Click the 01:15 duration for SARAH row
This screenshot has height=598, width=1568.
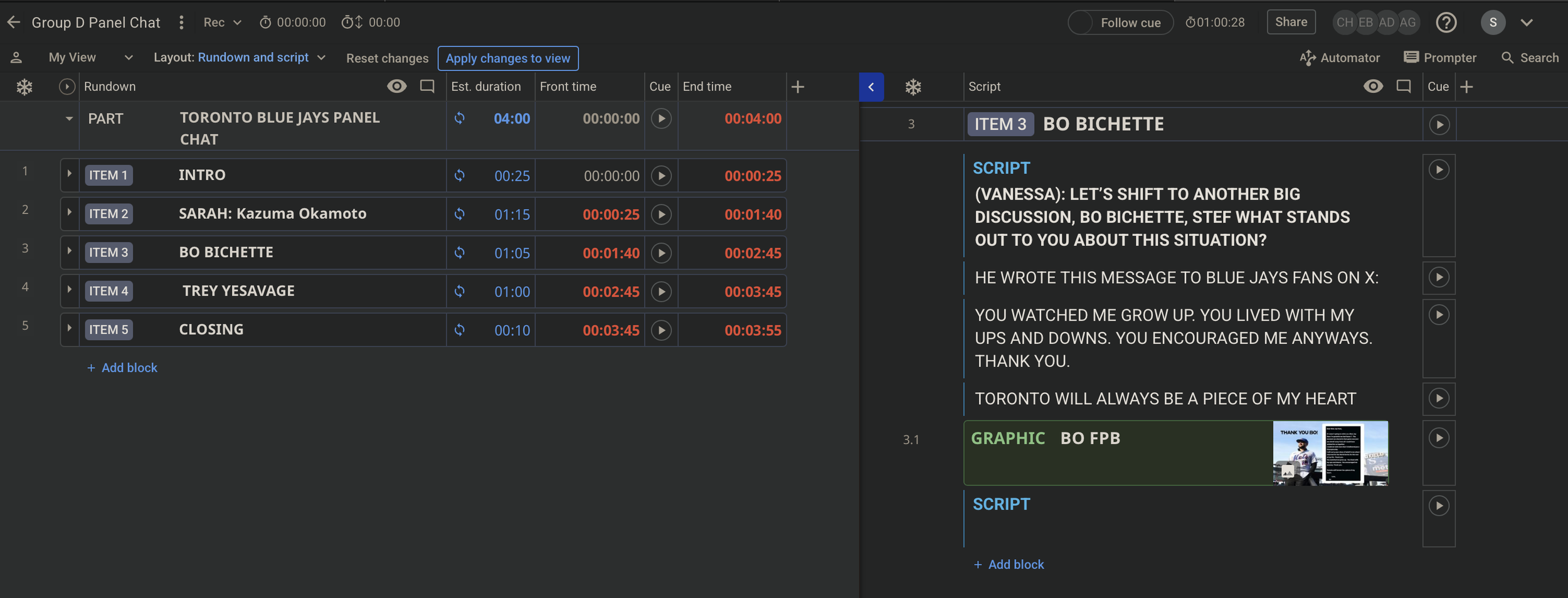click(512, 215)
